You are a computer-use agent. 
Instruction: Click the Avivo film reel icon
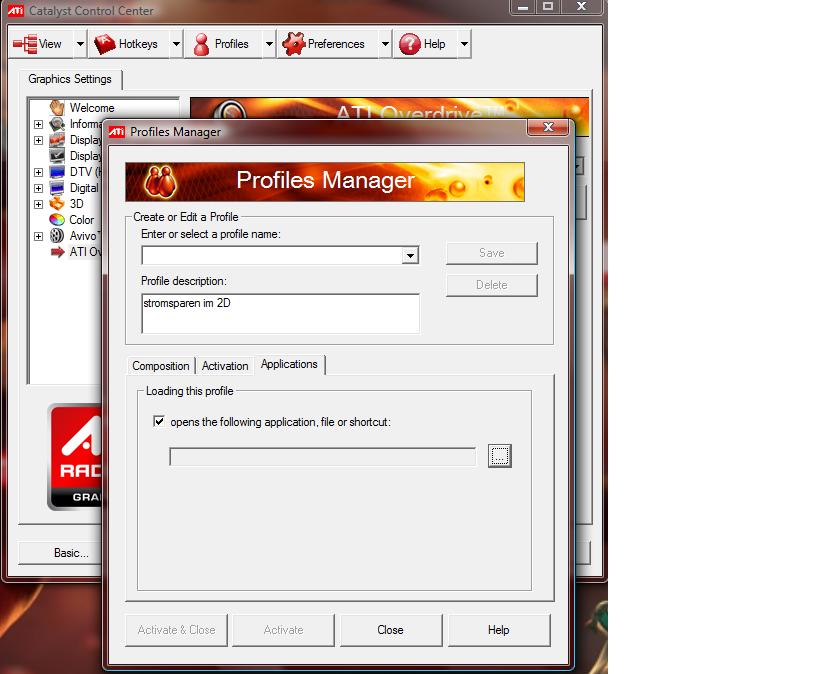point(57,236)
